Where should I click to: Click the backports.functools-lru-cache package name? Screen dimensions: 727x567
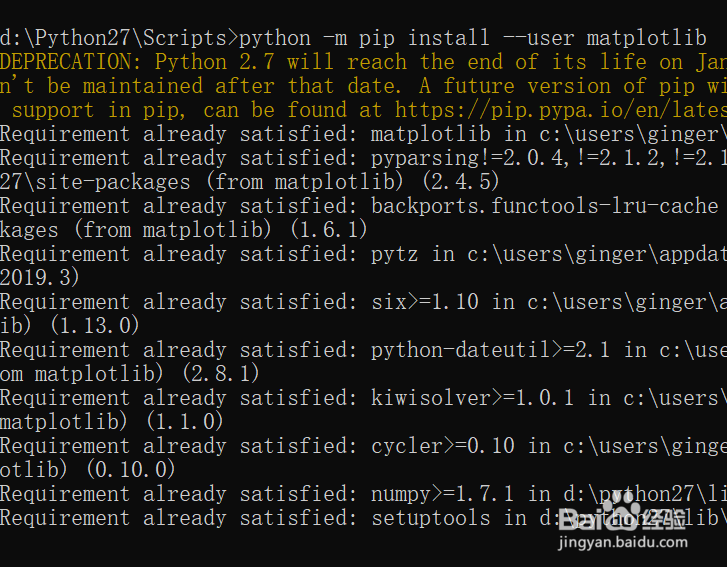[544, 206]
